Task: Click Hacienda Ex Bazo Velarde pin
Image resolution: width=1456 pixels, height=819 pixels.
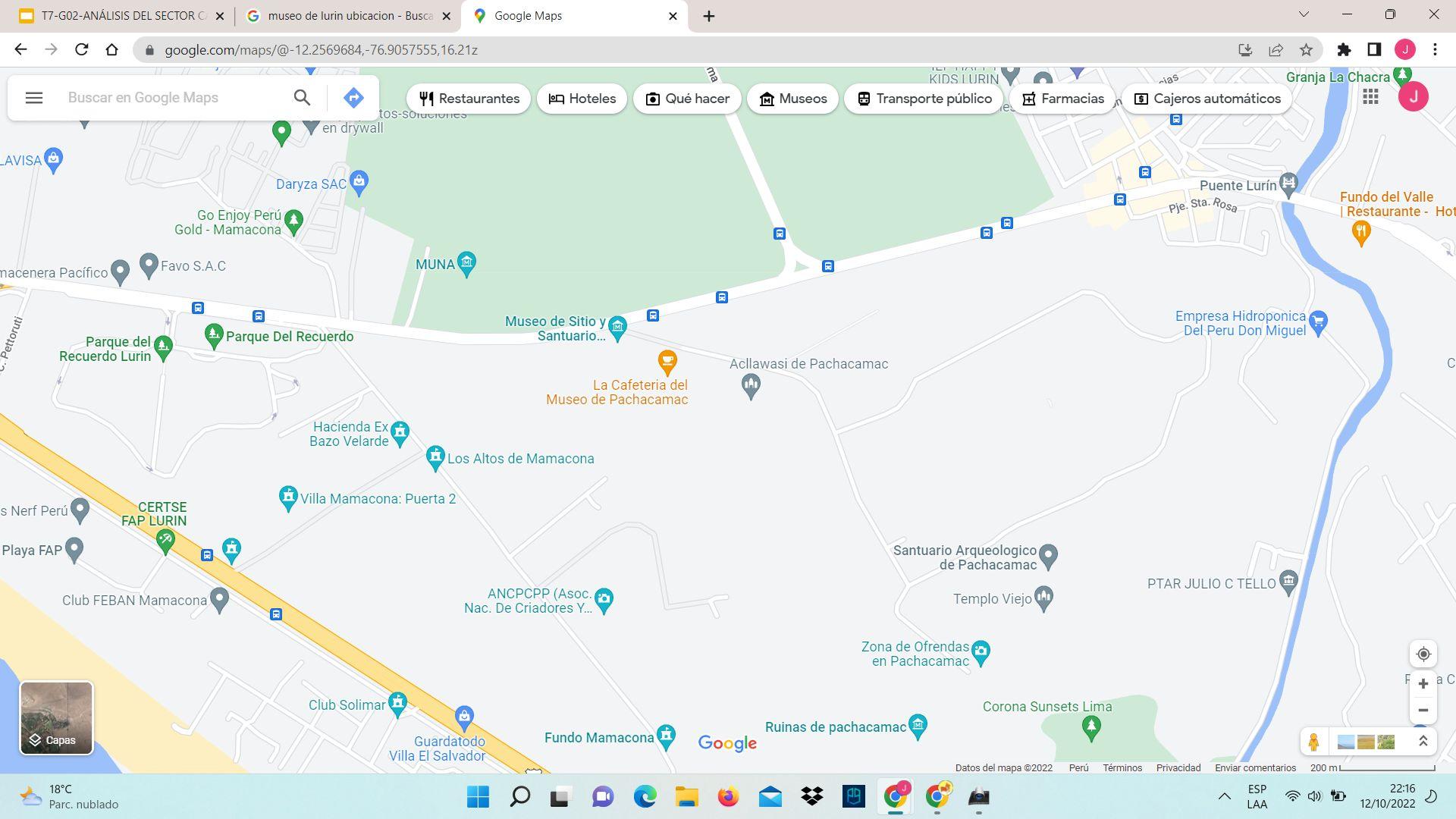Action: coord(400,434)
